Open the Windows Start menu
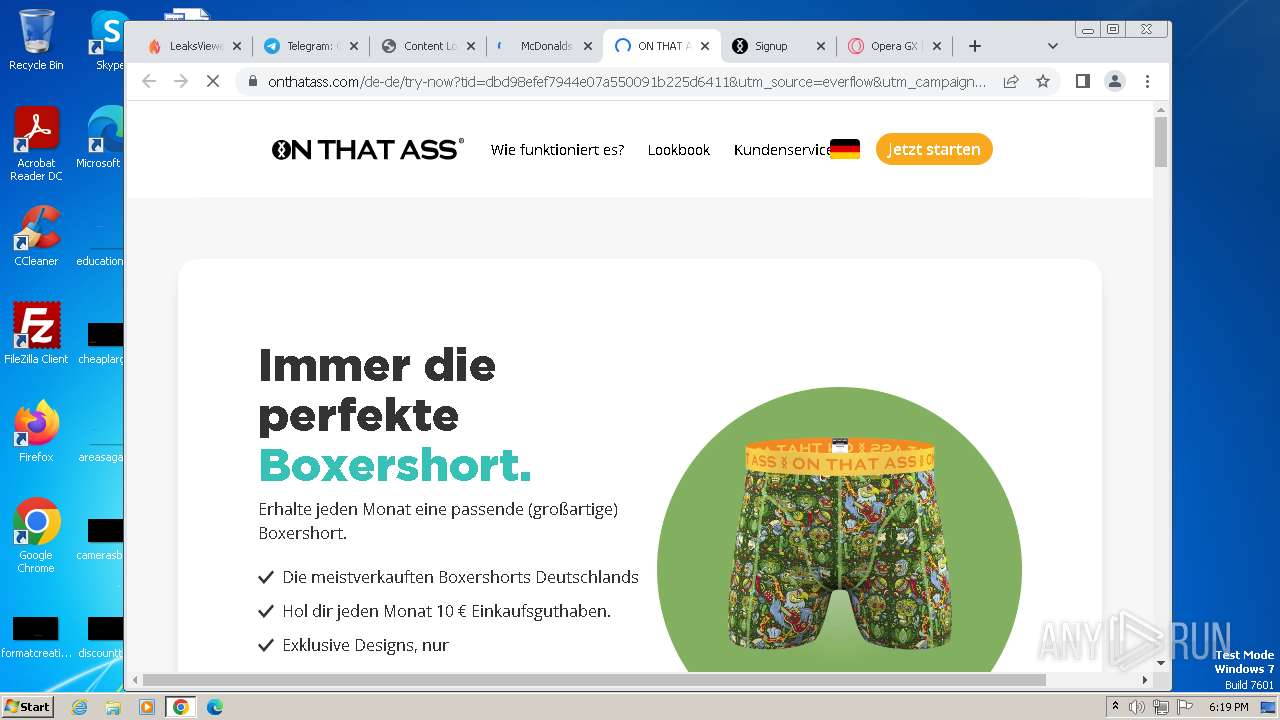Image resolution: width=1280 pixels, height=720 pixels. click(27, 707)
